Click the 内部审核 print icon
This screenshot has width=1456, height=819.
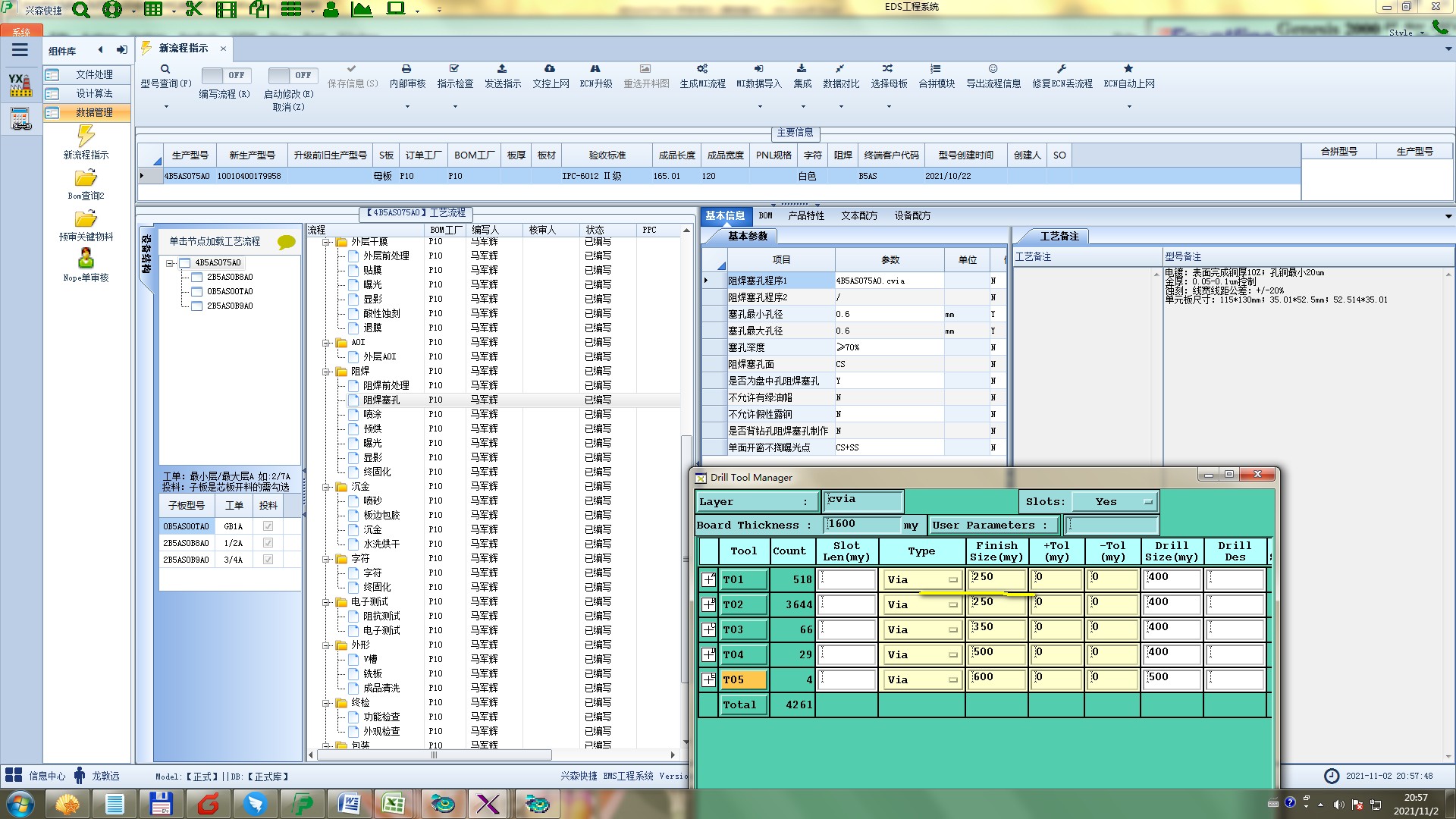(406, 69)
